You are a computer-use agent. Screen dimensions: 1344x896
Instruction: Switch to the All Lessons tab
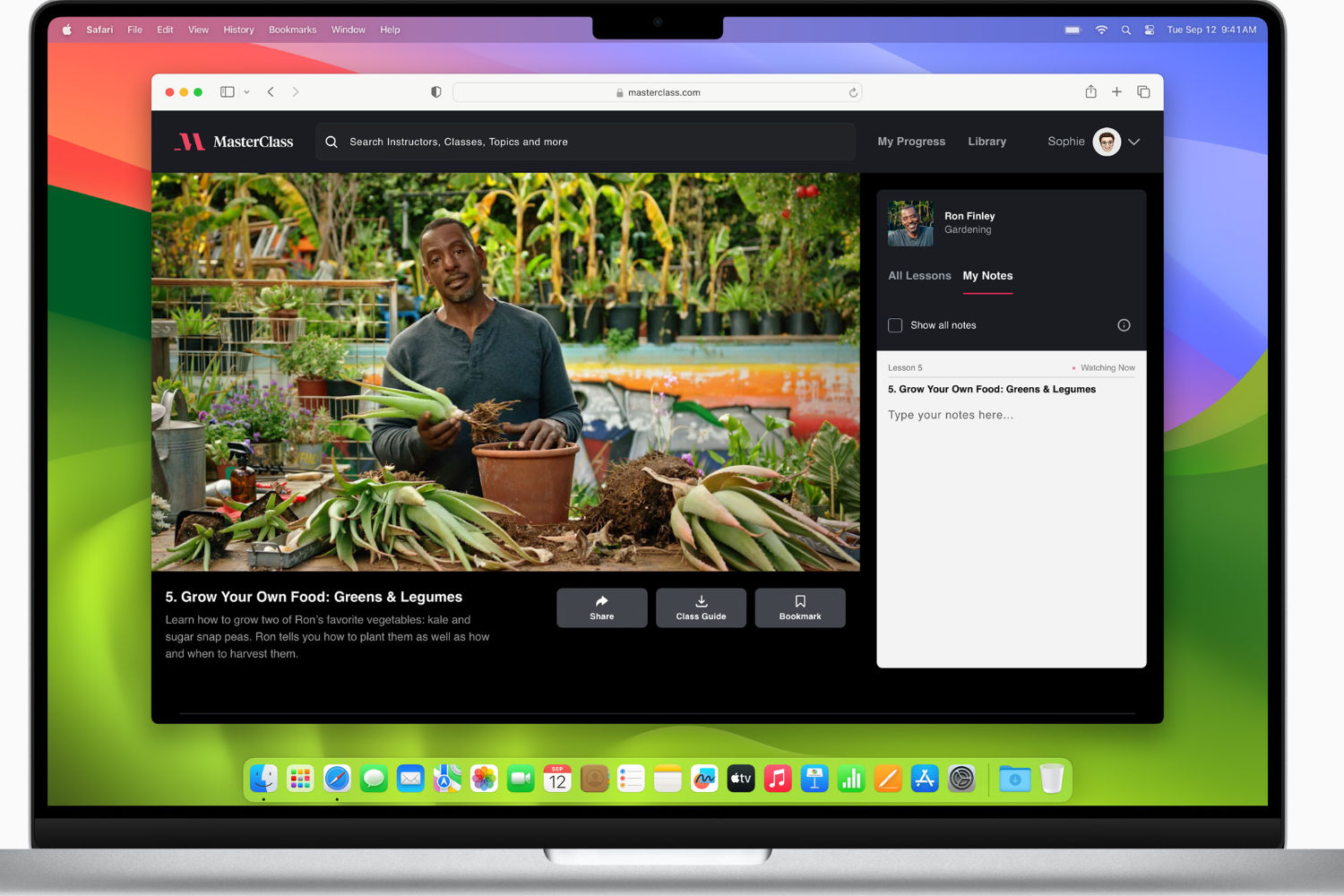click(x=919, y=276)
